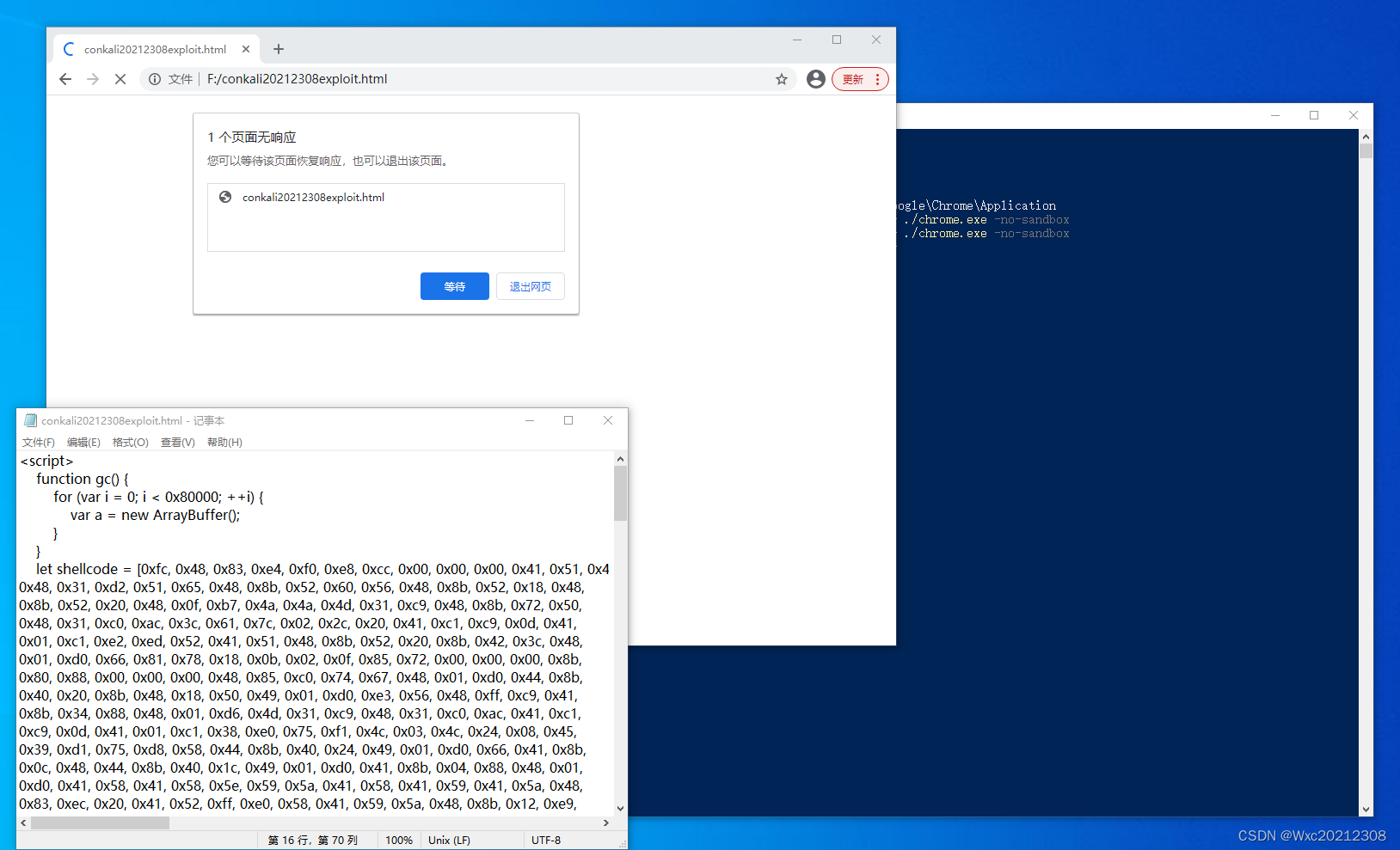
Task: Click PowerShell window scrollbar down arrow
Action: point(1366,809)
